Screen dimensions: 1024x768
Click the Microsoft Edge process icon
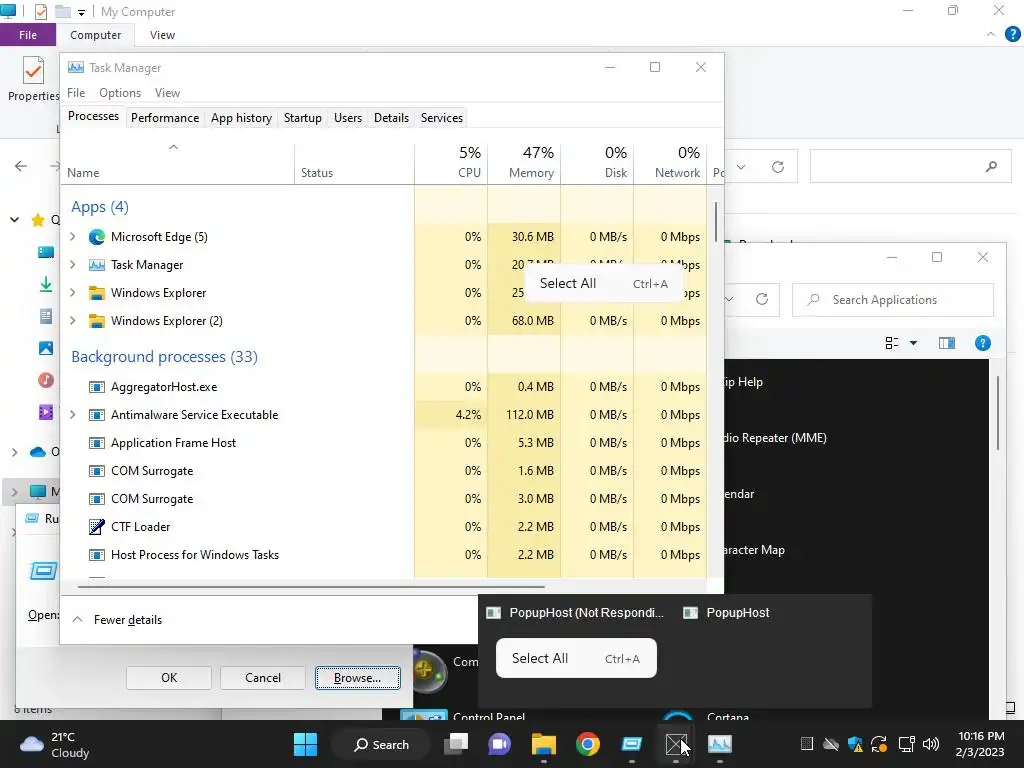[x=97, y=237]
